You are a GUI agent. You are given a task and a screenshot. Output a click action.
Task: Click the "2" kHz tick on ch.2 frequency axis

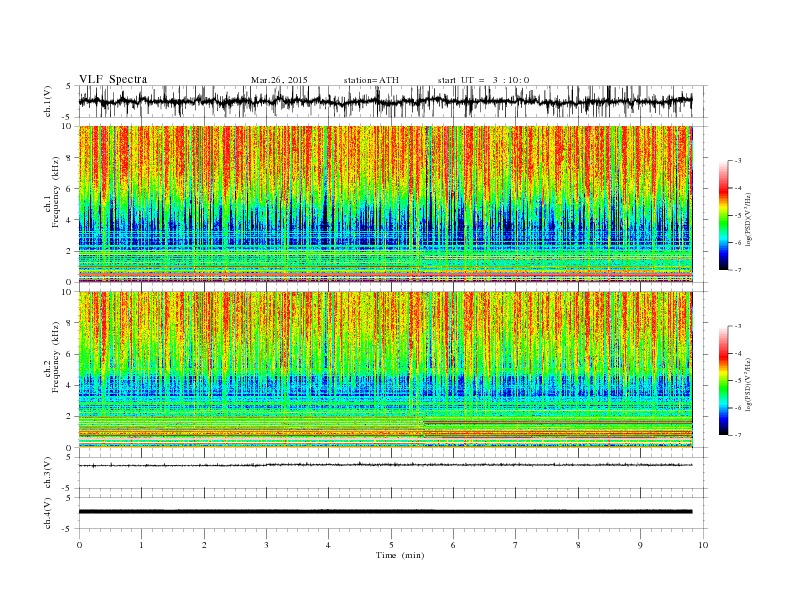click(x=69, y=417)
